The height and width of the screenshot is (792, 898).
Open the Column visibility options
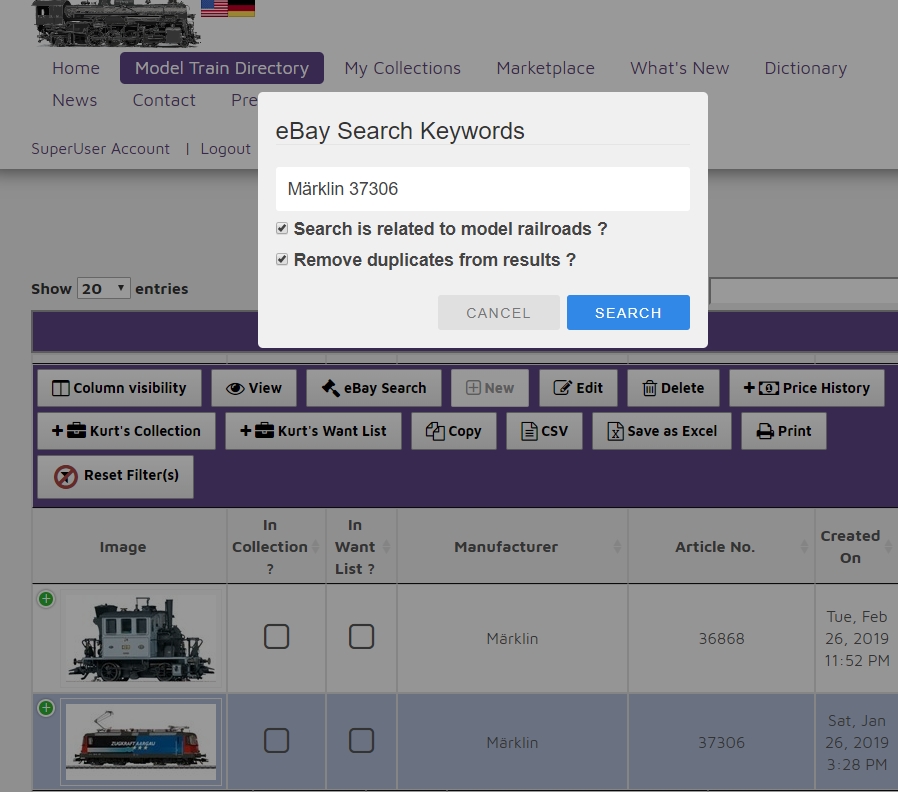(x=119, y=388)
